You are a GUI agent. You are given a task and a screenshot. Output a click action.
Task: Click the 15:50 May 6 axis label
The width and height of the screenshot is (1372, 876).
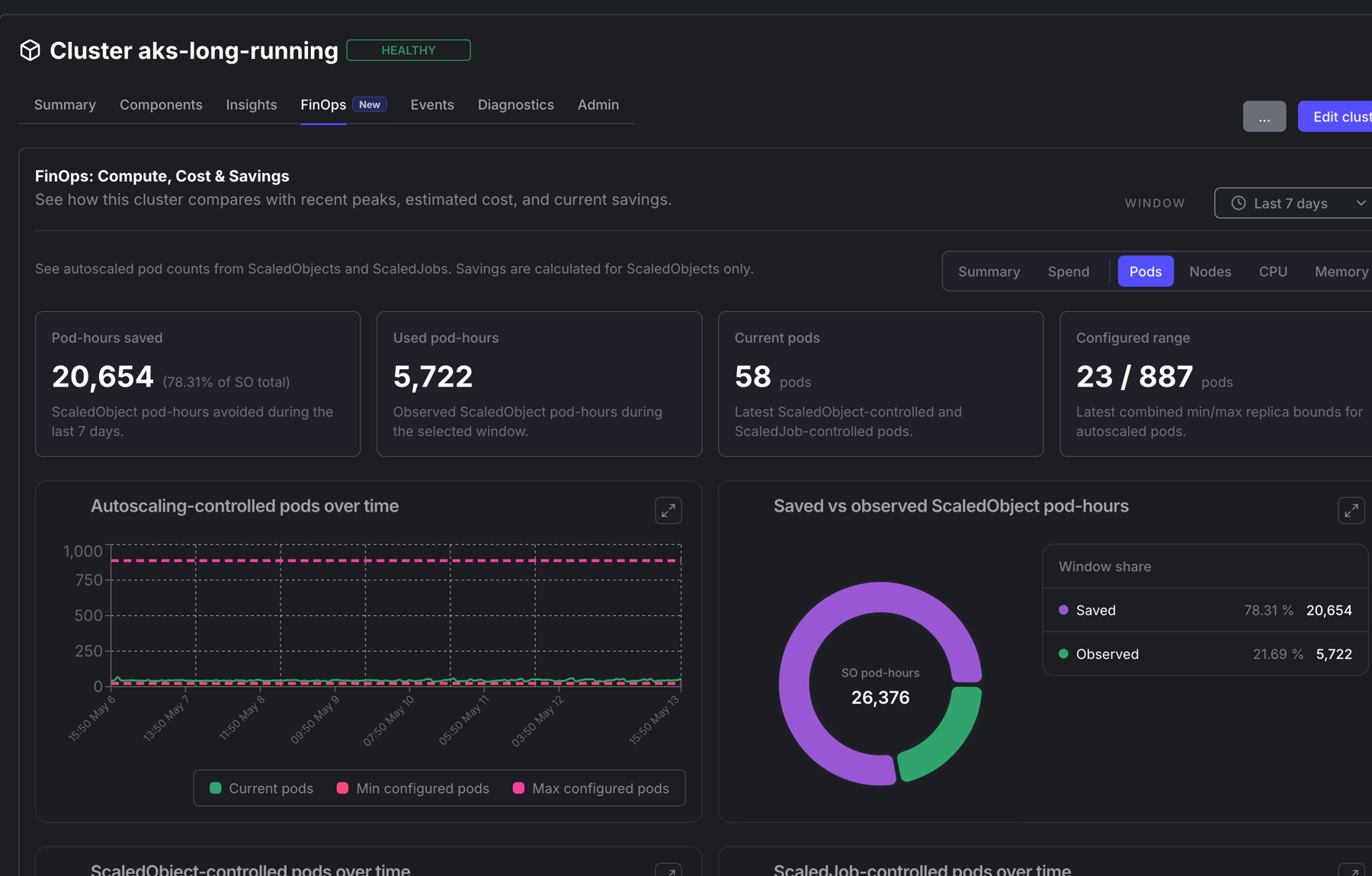[91, 718]
